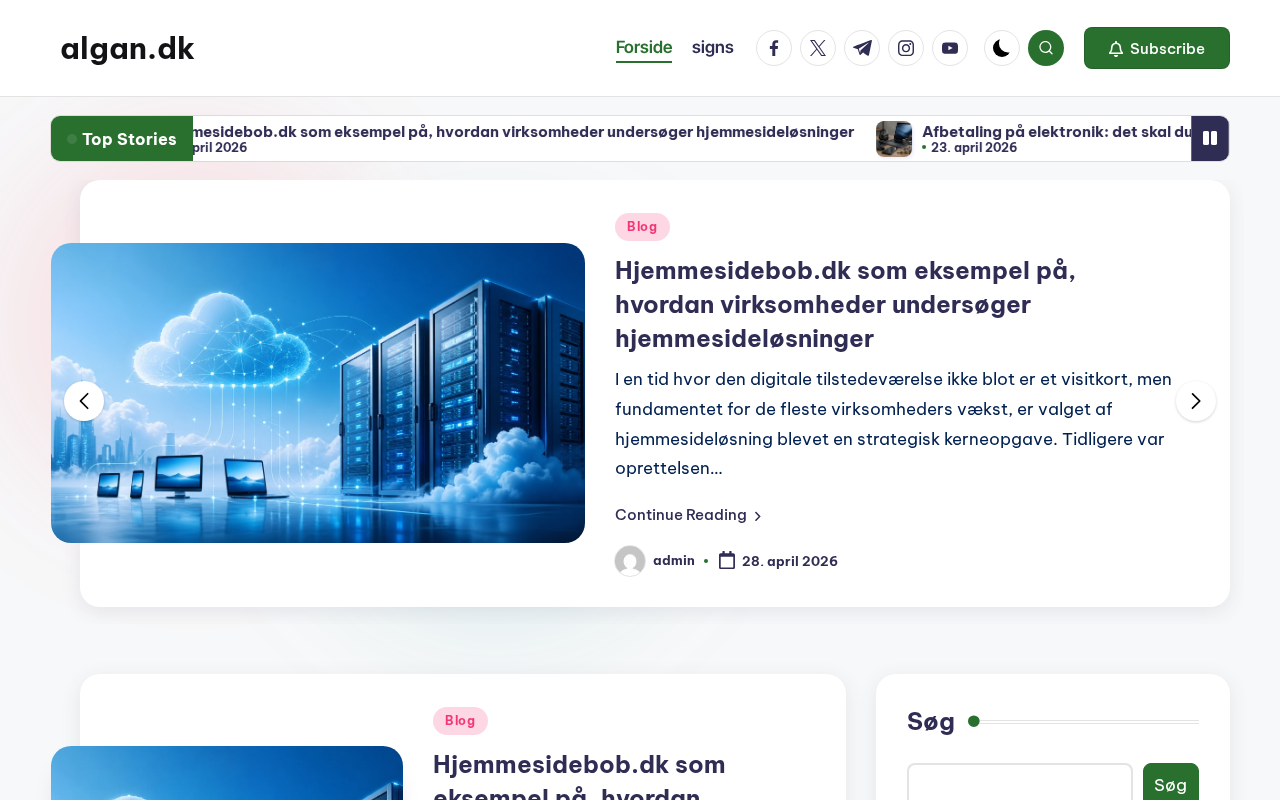Image resolution: width=1280 pixels, height=800 pixels.
Task: Go to the algan.dk site logo
Action: pyautogui.click(x=127, y=48)
